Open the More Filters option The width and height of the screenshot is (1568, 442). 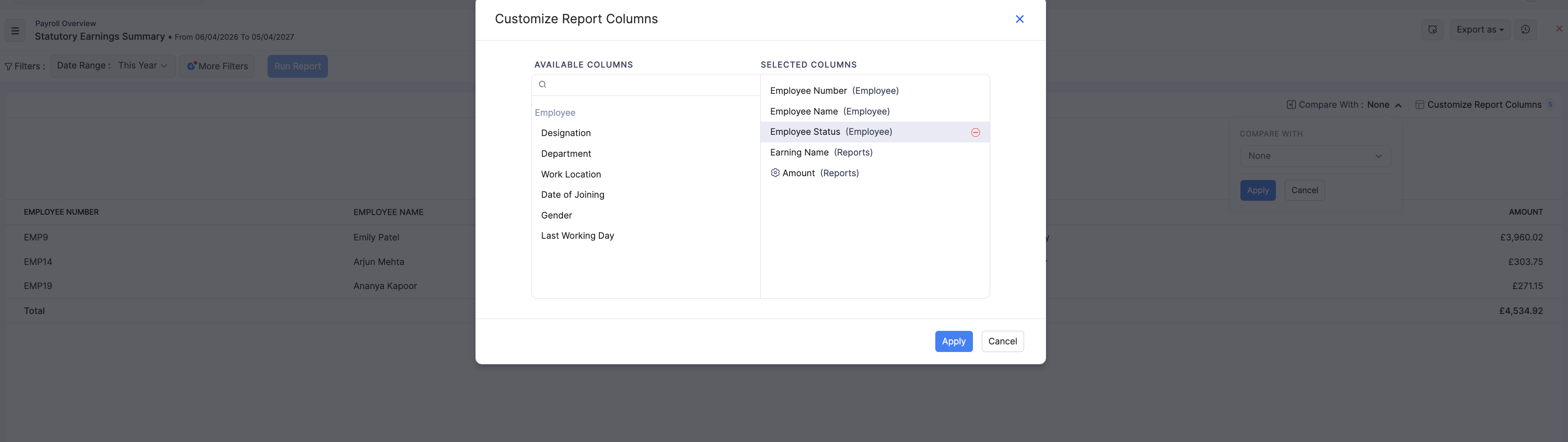[217, 66]
